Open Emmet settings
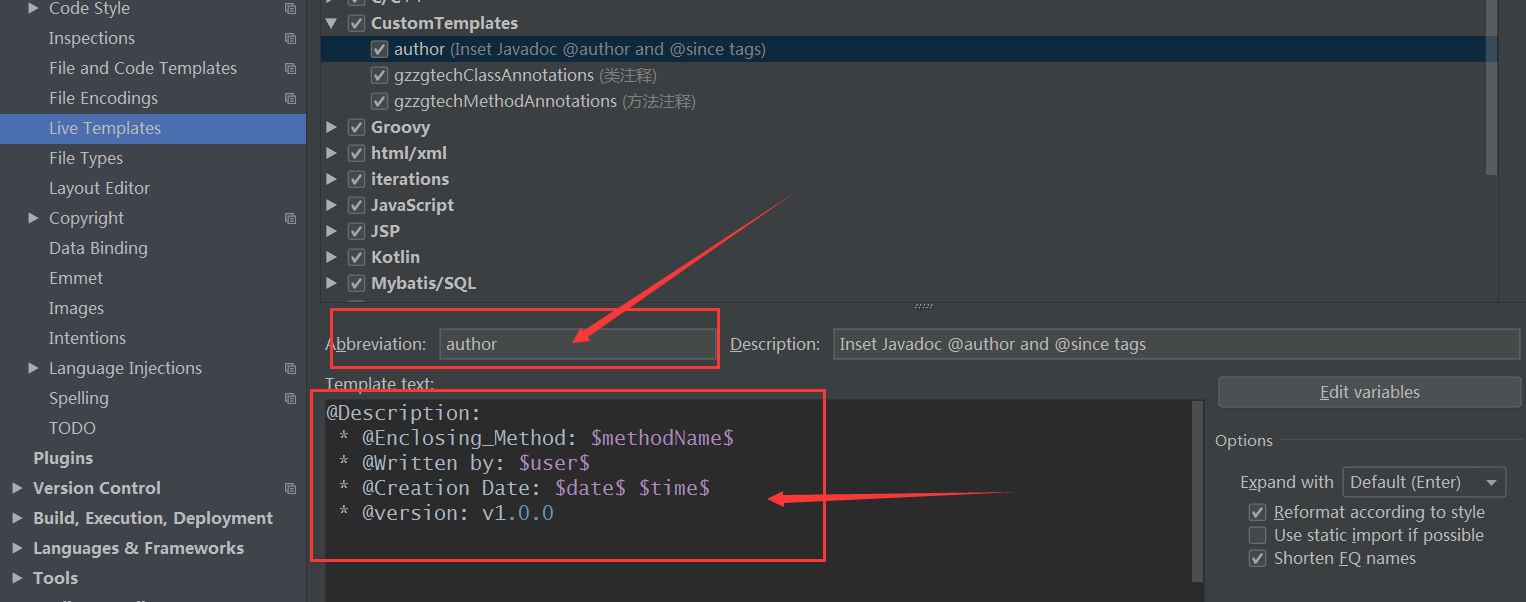 coord(76,278)
